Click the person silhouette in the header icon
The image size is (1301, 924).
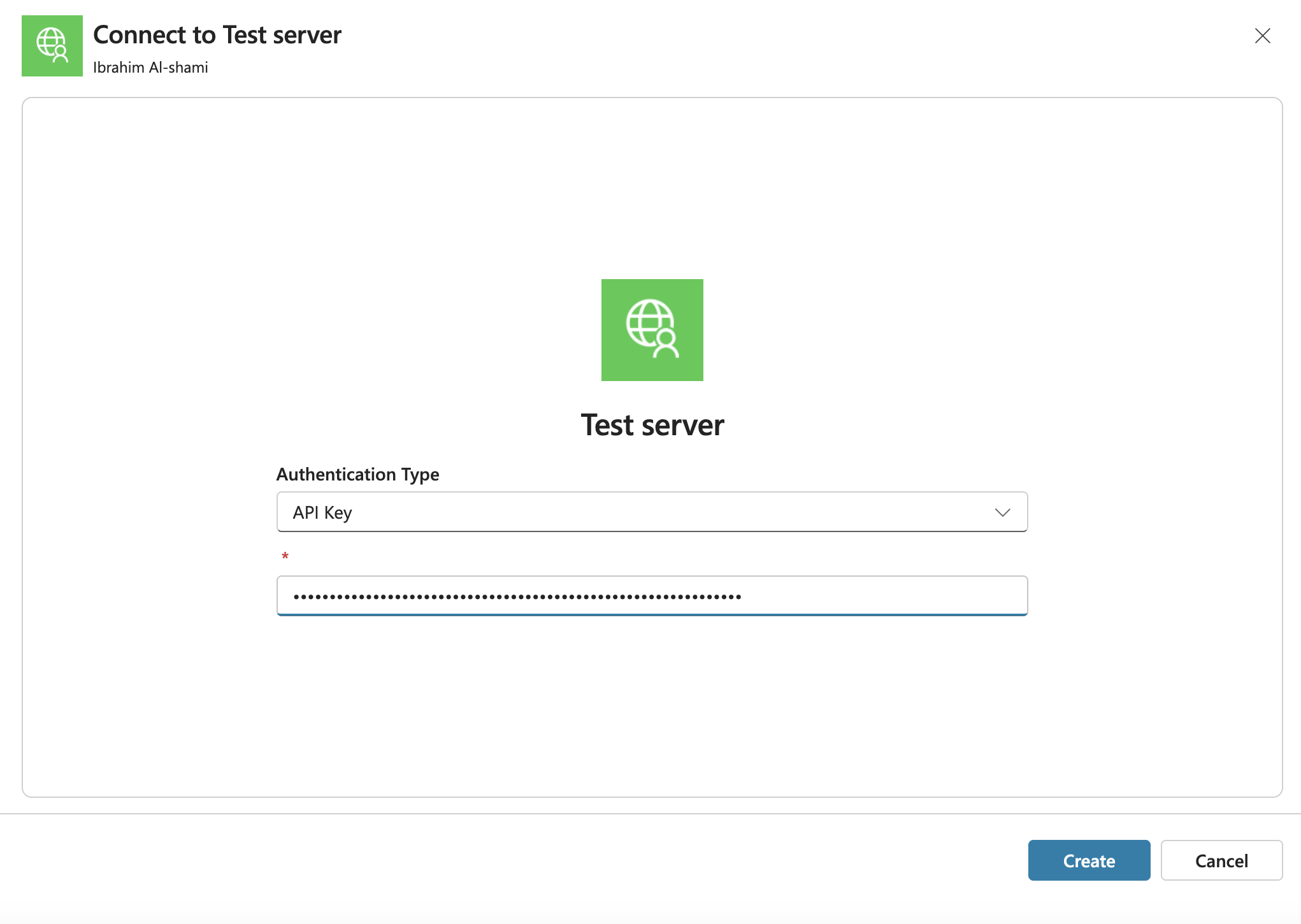[x=61, y=54]
